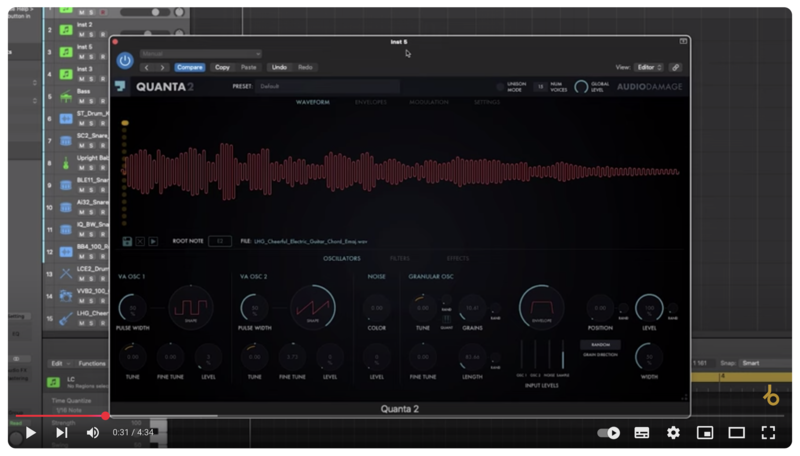Click the play sample icon beside Root Note

[153, 241]
